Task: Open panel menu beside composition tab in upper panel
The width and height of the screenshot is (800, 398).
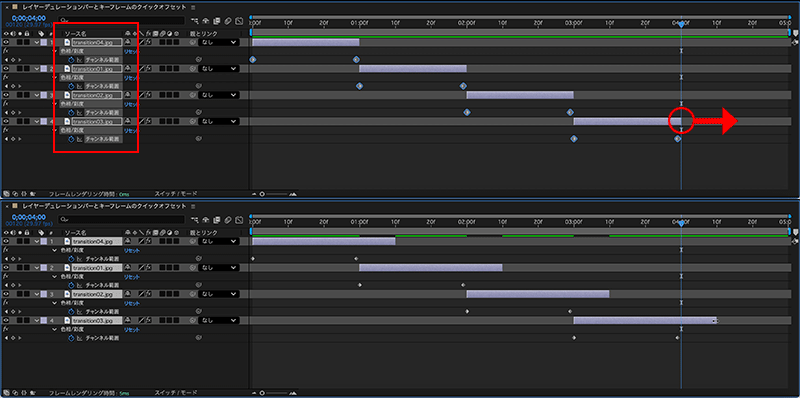Action: point(192,8)
